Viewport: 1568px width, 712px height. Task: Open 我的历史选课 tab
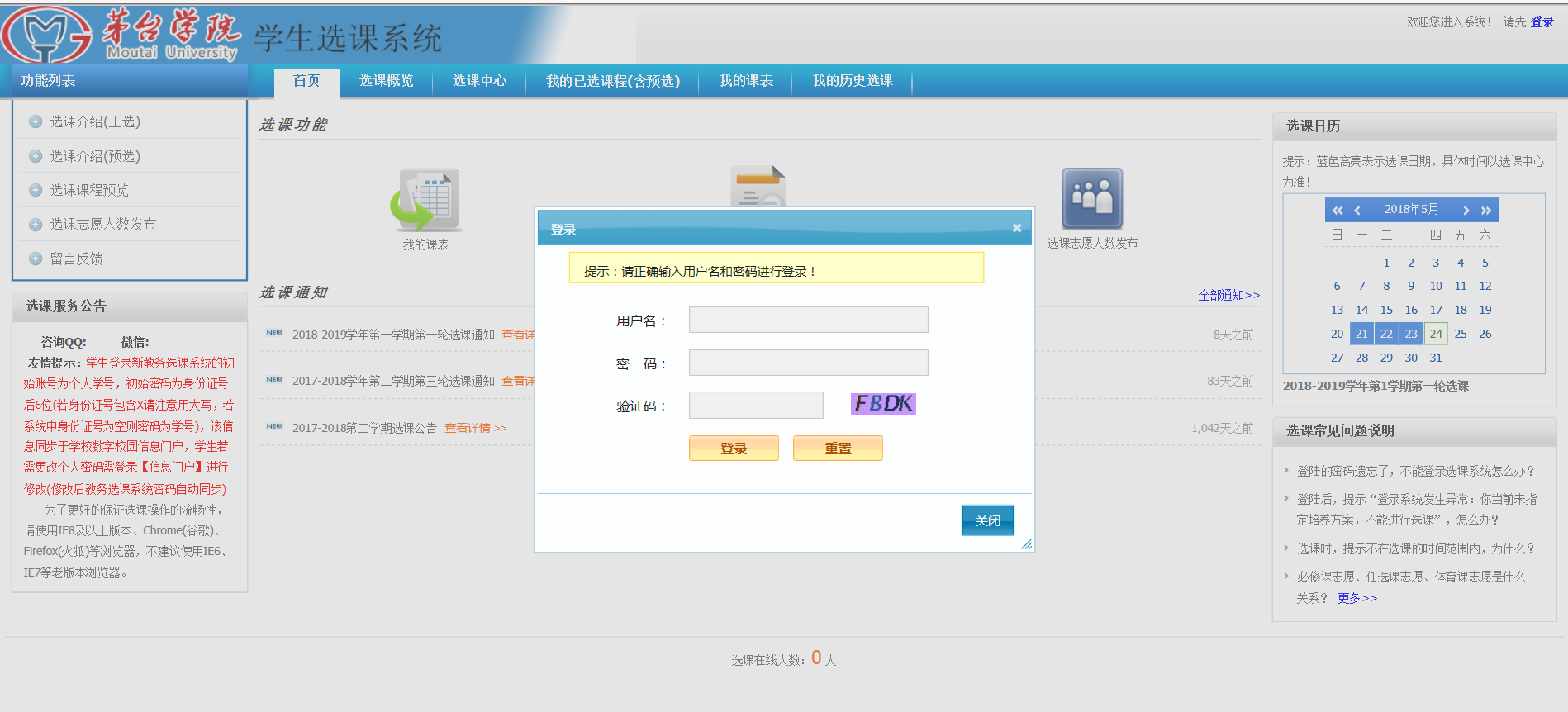[852, 81]
